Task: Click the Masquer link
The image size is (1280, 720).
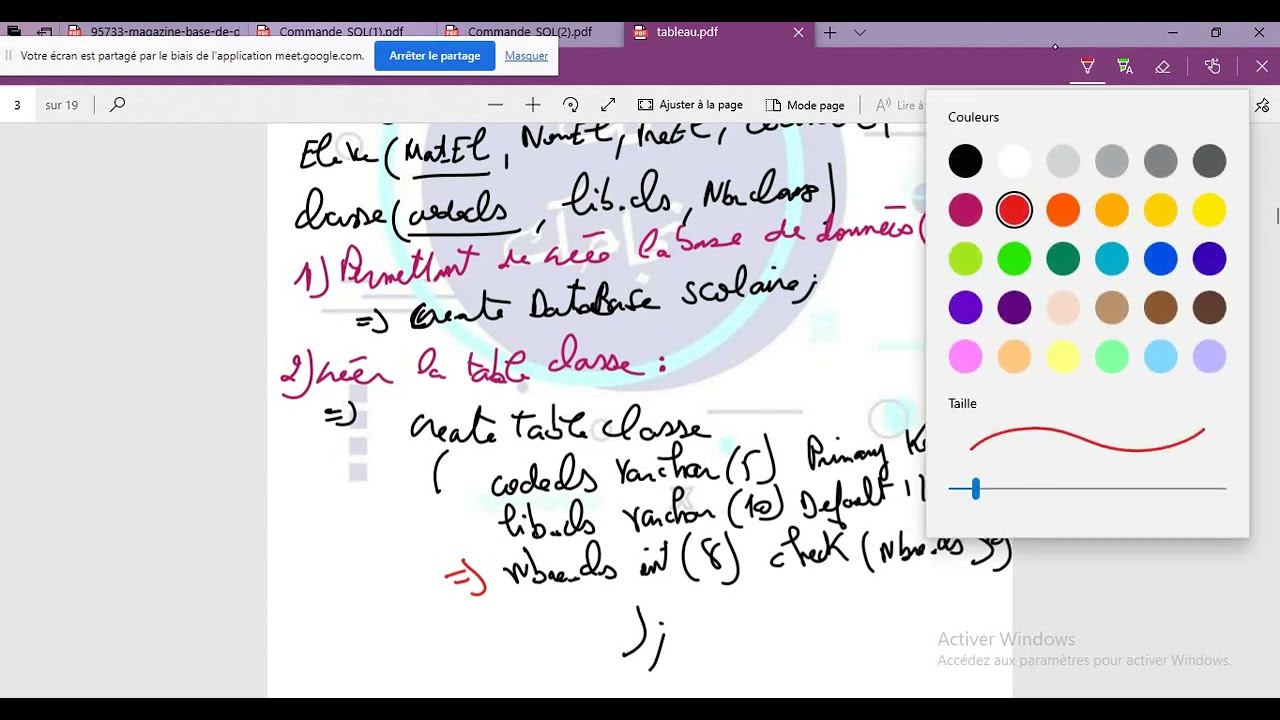Action: coord(526,56)
